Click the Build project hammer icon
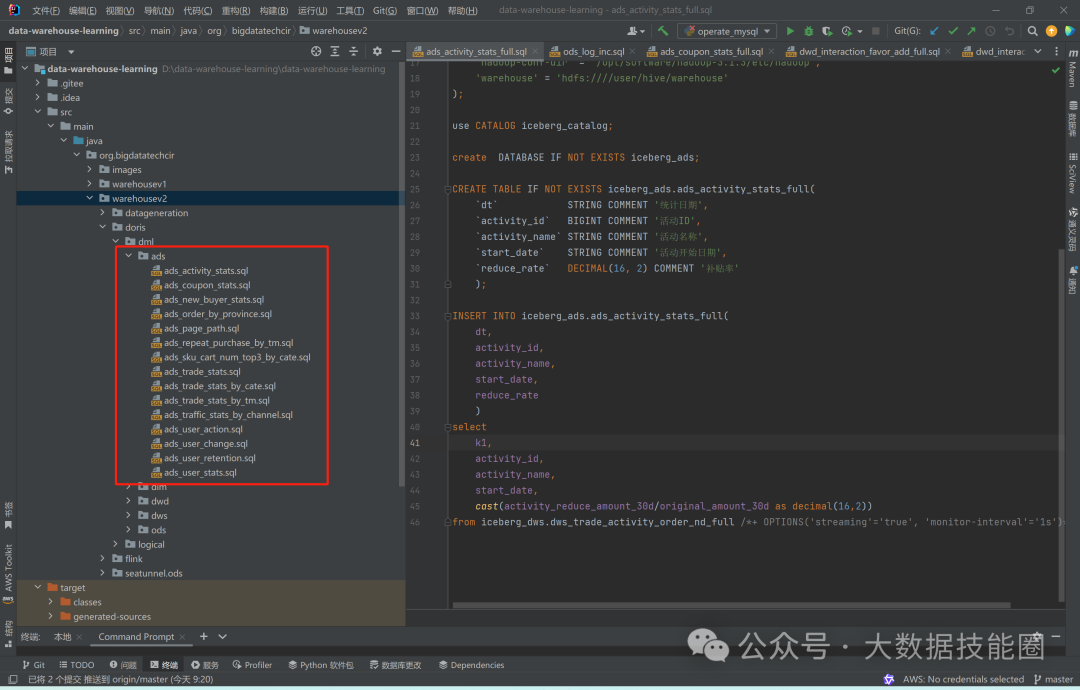This screenshot has width=1080, height=690. tap(663, 31)
